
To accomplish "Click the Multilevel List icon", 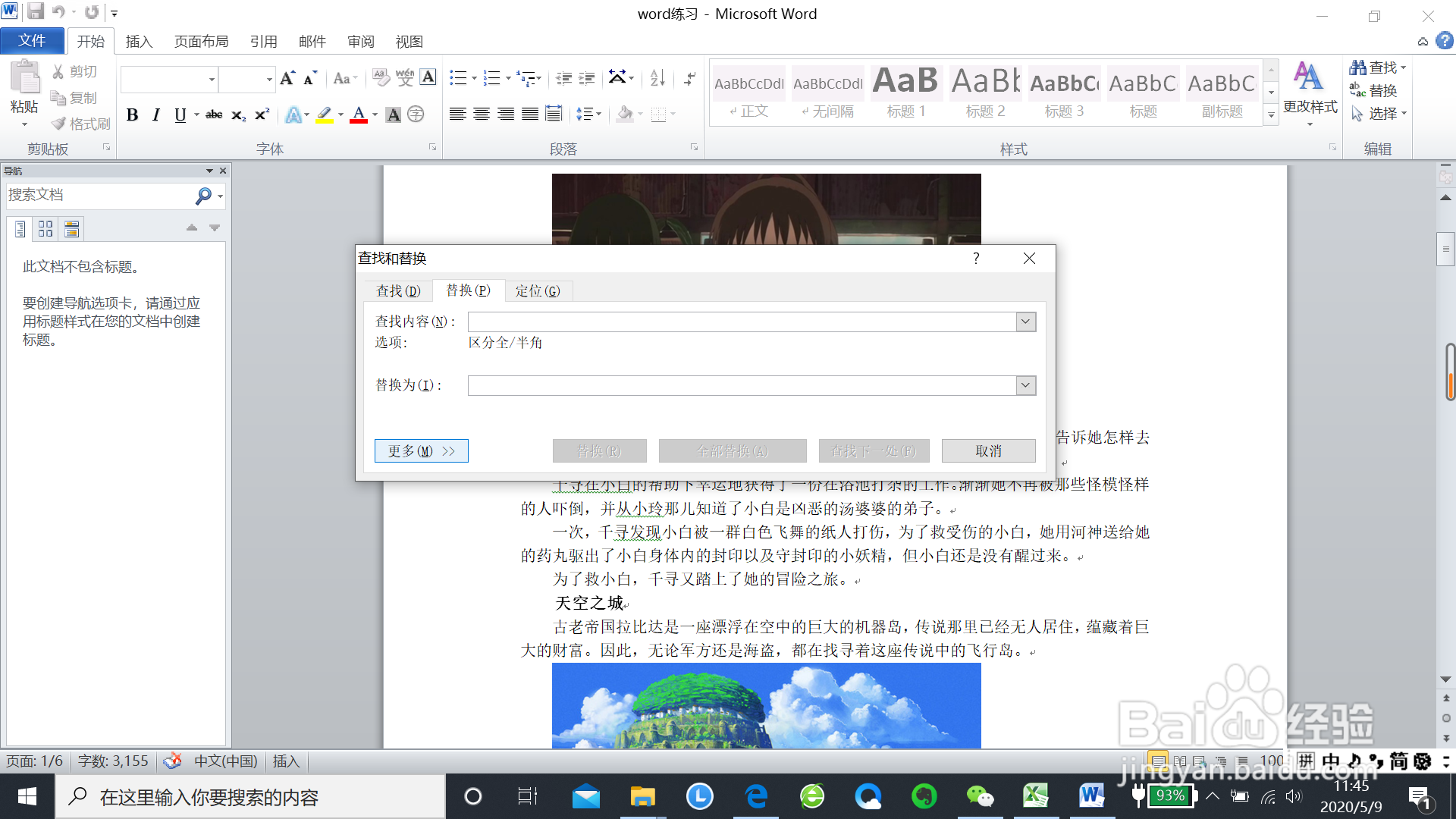I will coord(526,77).
